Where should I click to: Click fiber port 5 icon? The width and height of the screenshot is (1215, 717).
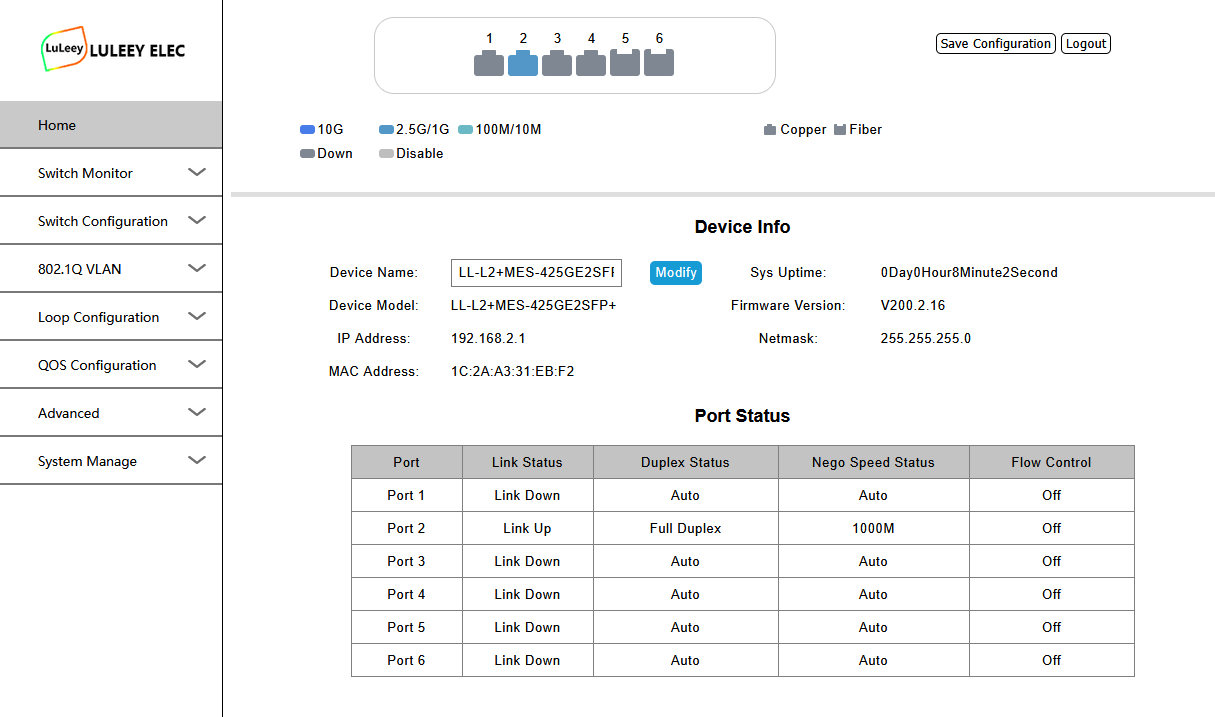(625, 64)
